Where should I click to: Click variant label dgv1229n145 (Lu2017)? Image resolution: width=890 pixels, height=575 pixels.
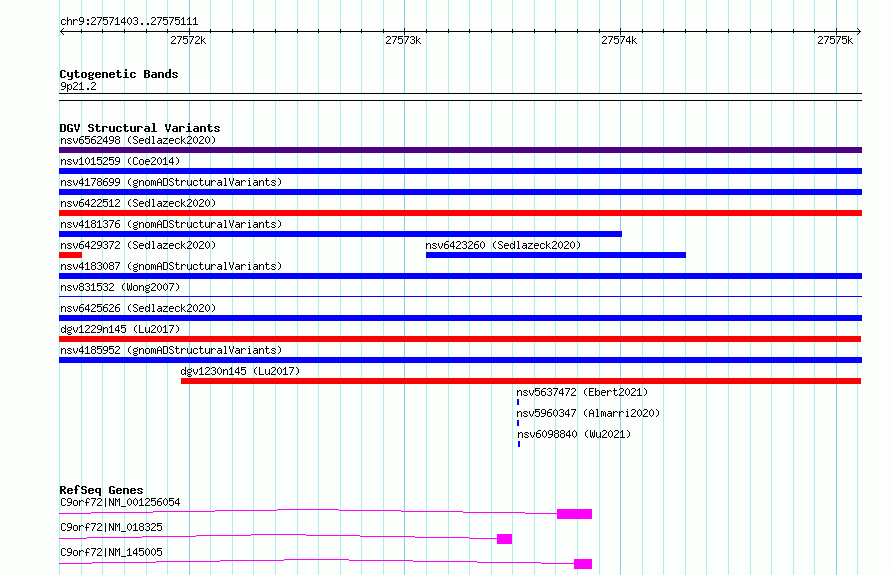[x=120, y=329]
